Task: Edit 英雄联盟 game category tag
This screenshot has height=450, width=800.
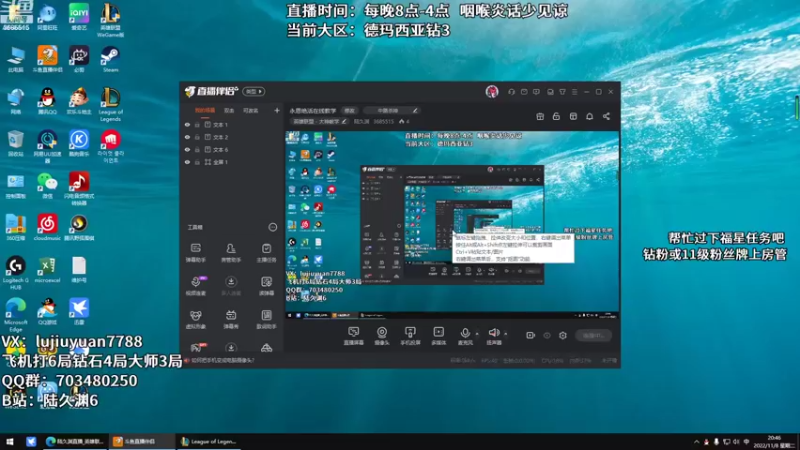Action: [319, 122]
